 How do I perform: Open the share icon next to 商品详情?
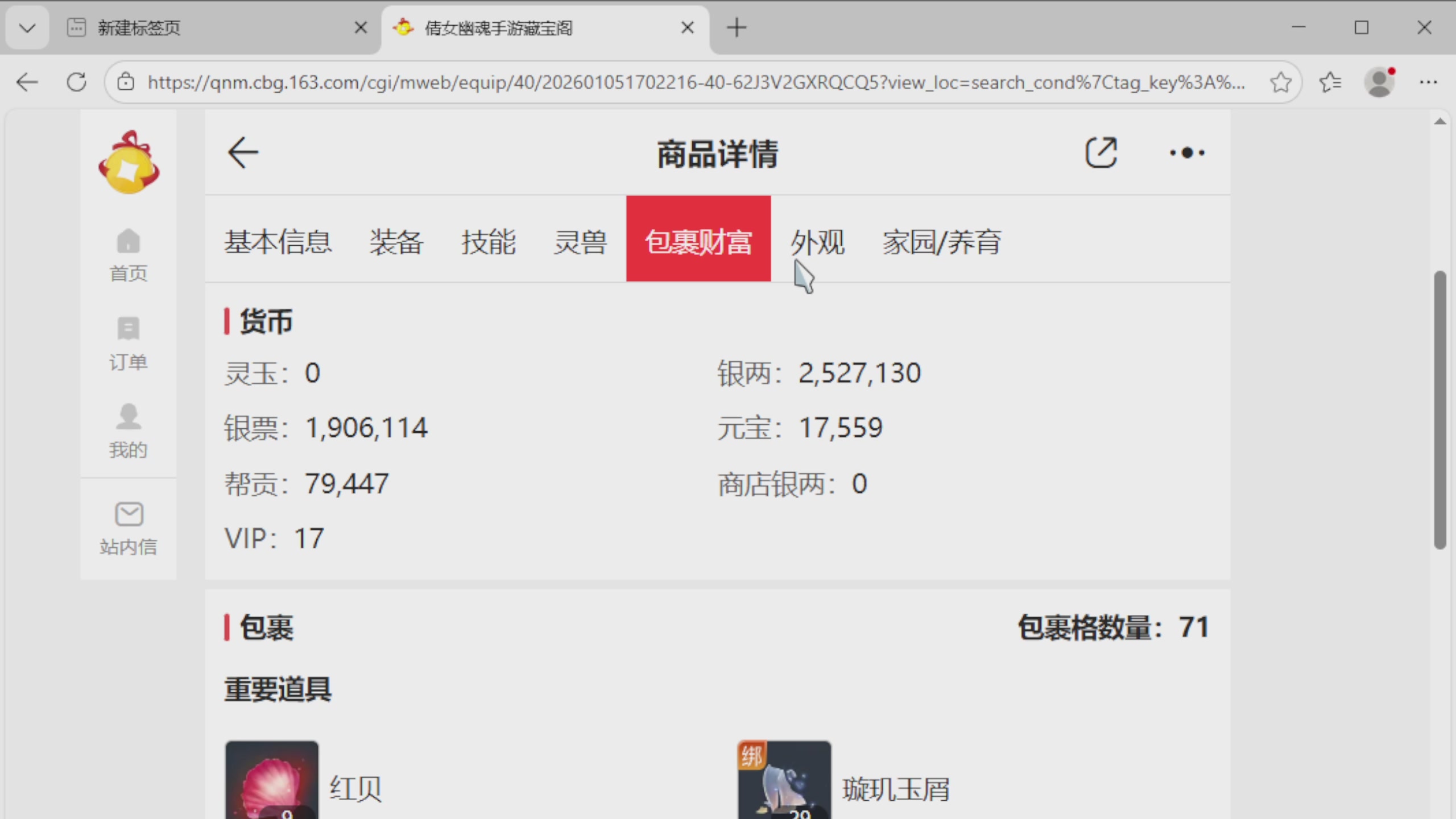click(1101, 152)
